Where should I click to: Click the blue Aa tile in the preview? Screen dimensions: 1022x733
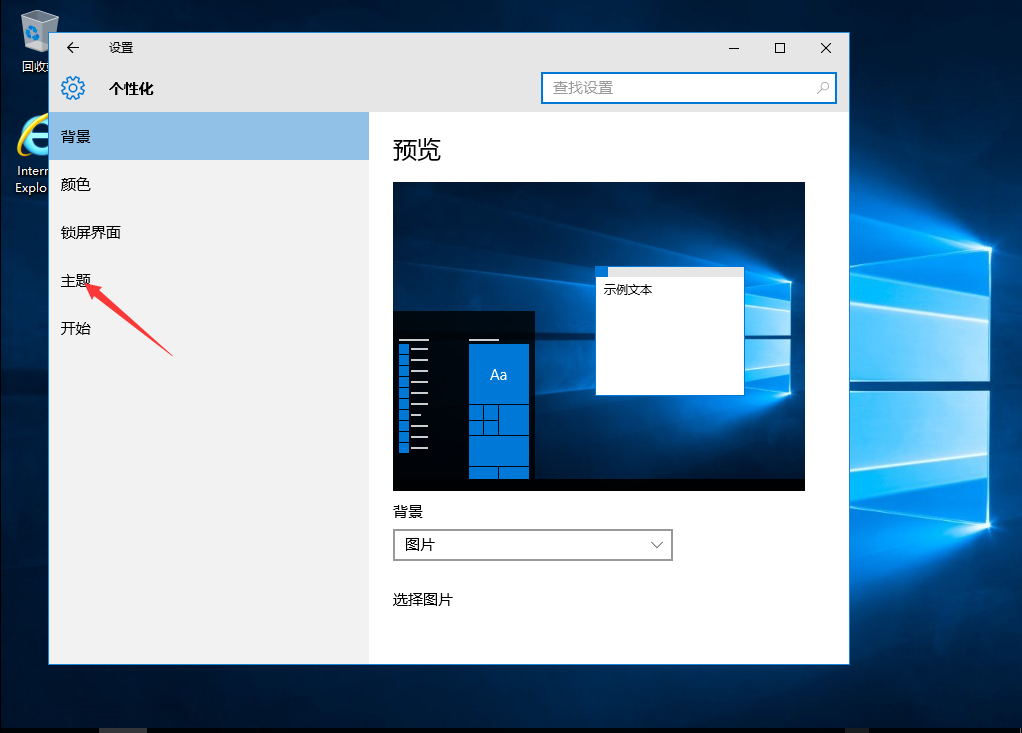(498, 374)
